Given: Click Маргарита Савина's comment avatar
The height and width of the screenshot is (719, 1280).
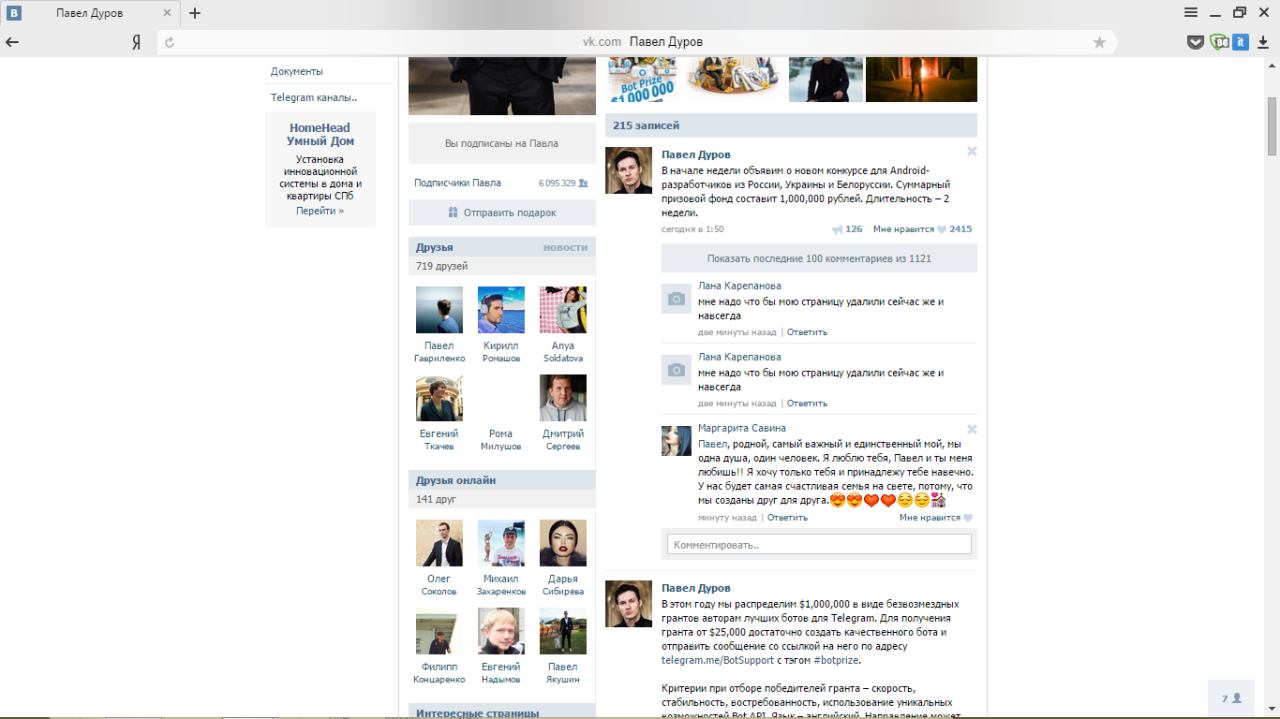Looking at the screenshot, I should (x=677, y=441).
